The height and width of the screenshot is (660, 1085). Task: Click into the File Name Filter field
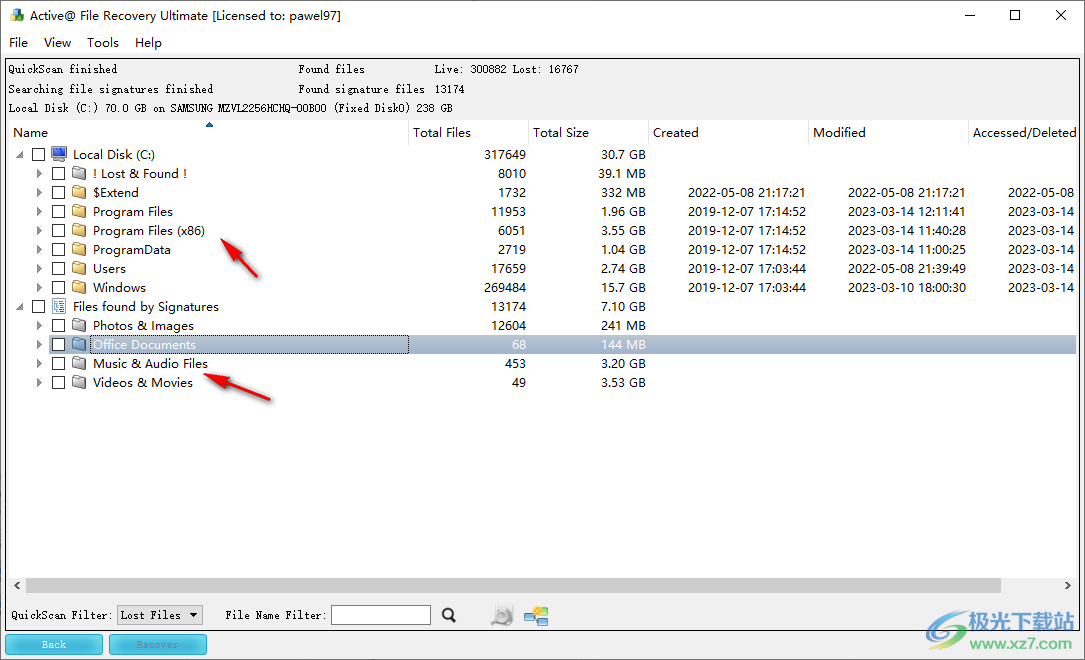tap(381, 615)
